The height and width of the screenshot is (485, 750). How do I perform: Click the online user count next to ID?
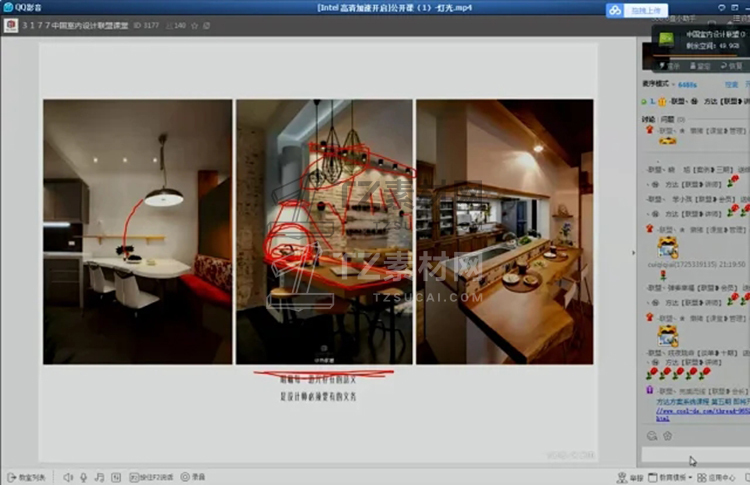point(176,25)
